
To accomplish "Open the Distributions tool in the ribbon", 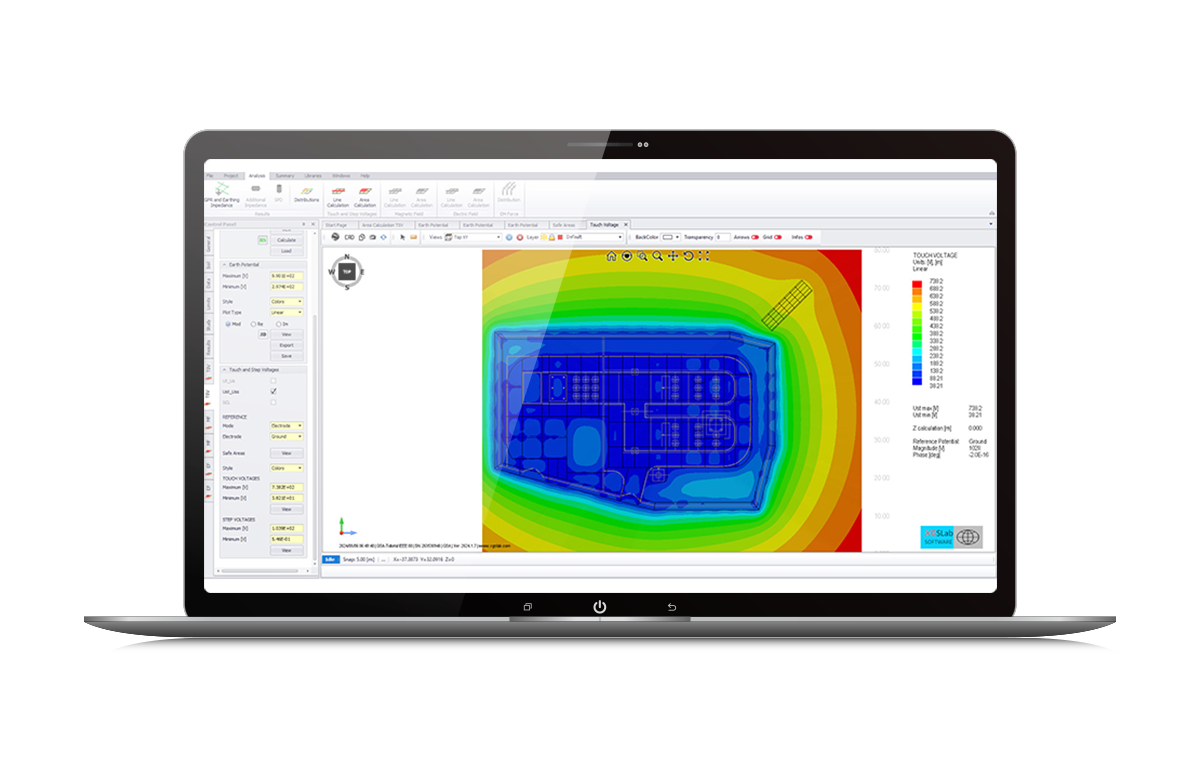I will (x=306, y=193).
